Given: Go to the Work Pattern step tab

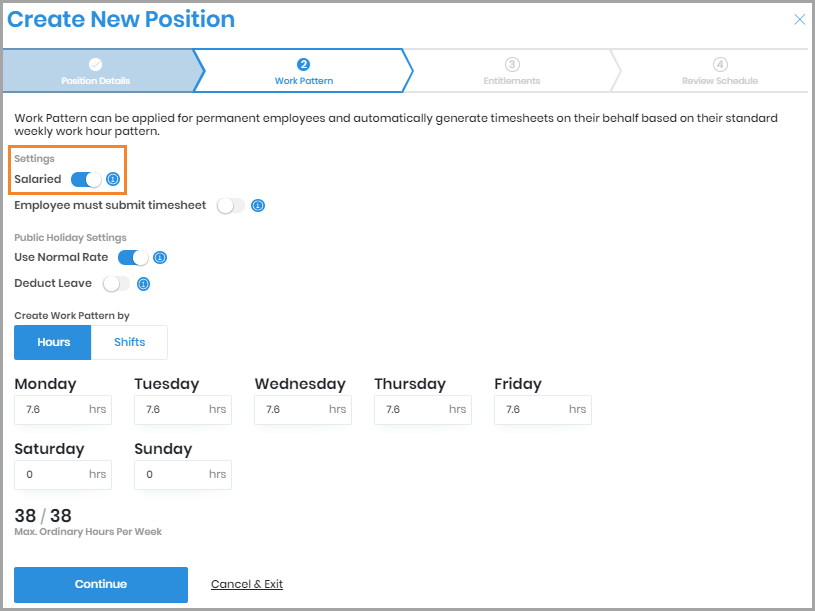Looking at the screenshot, I should 304,71.
